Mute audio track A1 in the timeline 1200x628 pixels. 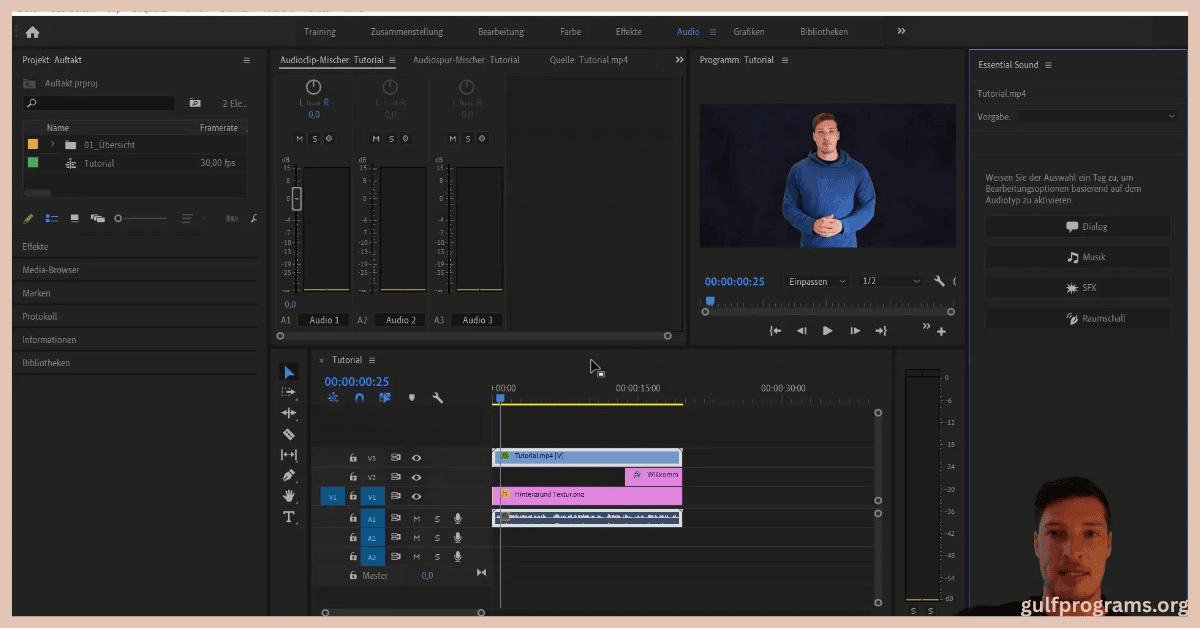[x=416, y=519]
